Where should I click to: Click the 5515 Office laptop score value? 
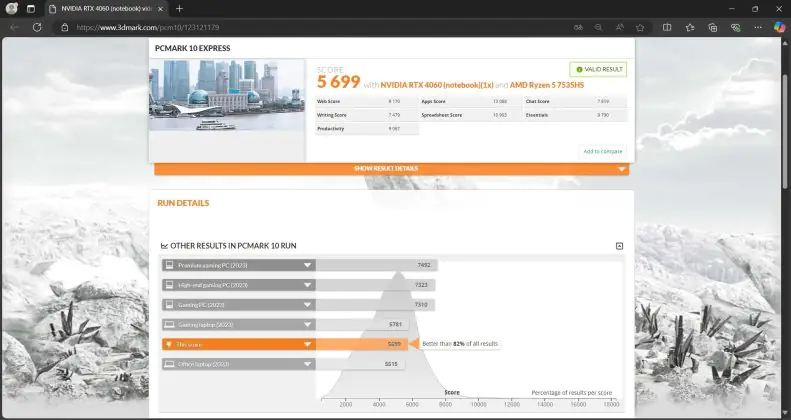click(x=391, y=364)
